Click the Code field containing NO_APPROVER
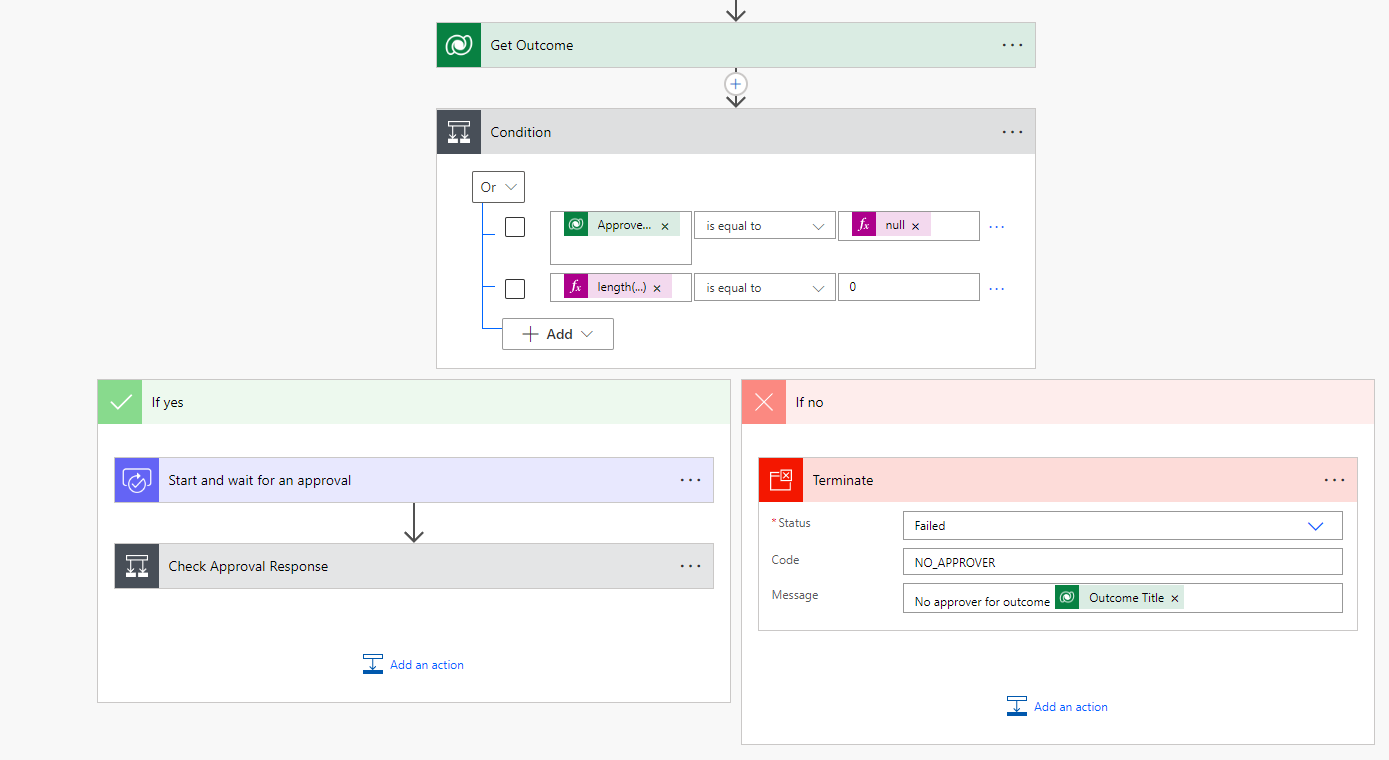This screenshot has width=1389, height=760. 1122,562
